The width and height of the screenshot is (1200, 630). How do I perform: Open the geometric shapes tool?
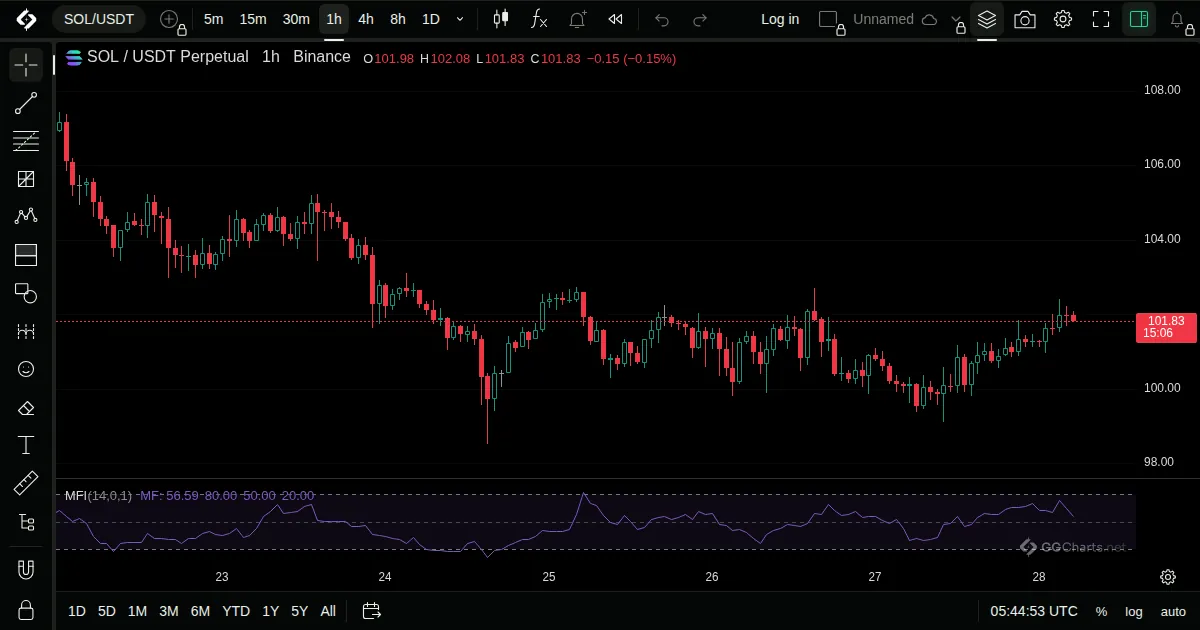click(x=26, y=293)
